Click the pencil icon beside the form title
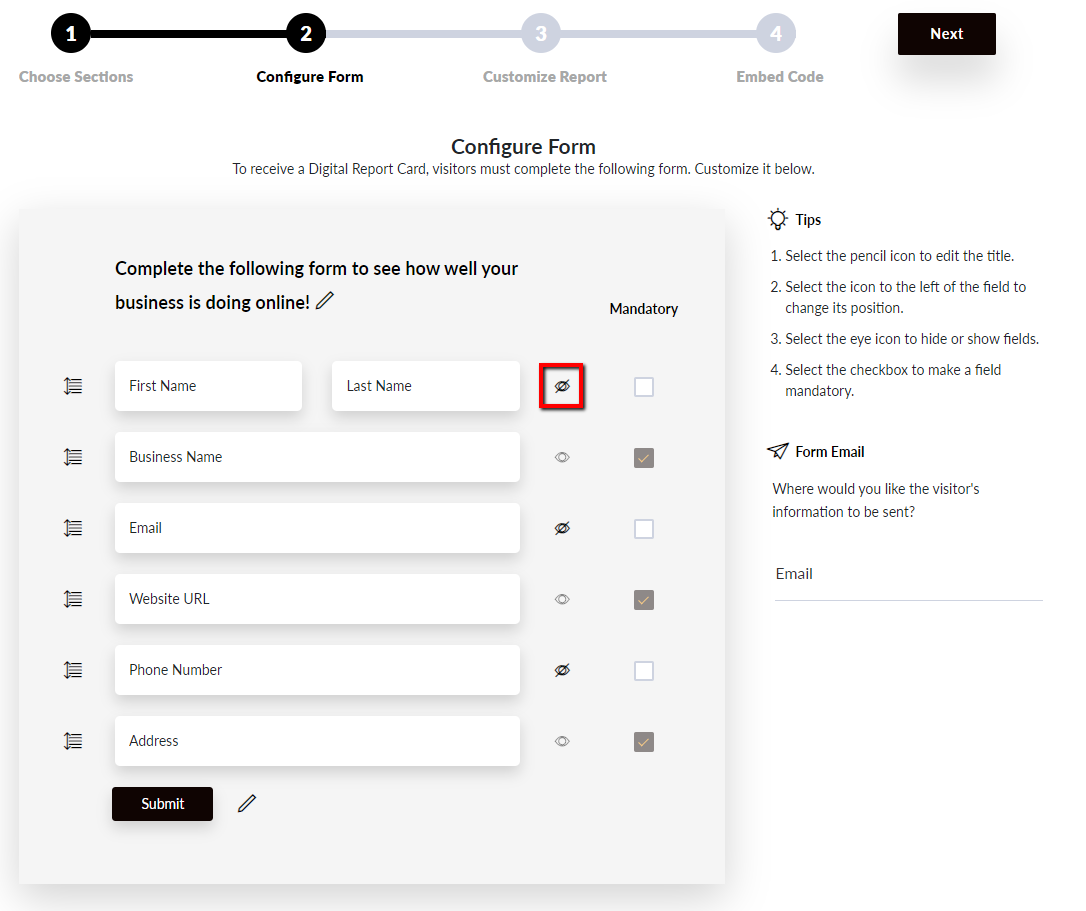The width and height of the screenshot is (1086, 911). pos(325,301)
